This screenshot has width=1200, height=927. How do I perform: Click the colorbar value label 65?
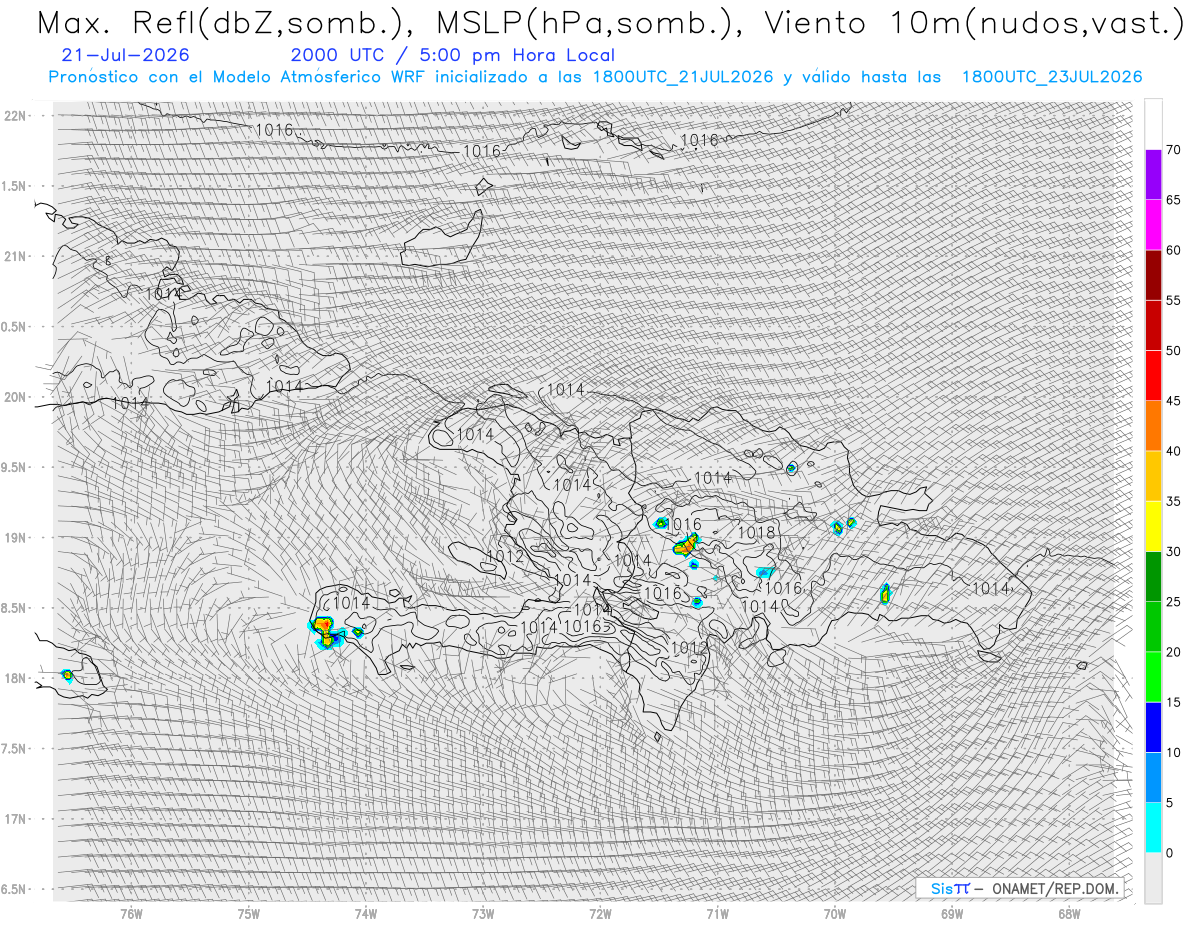tap(1173, 200)
